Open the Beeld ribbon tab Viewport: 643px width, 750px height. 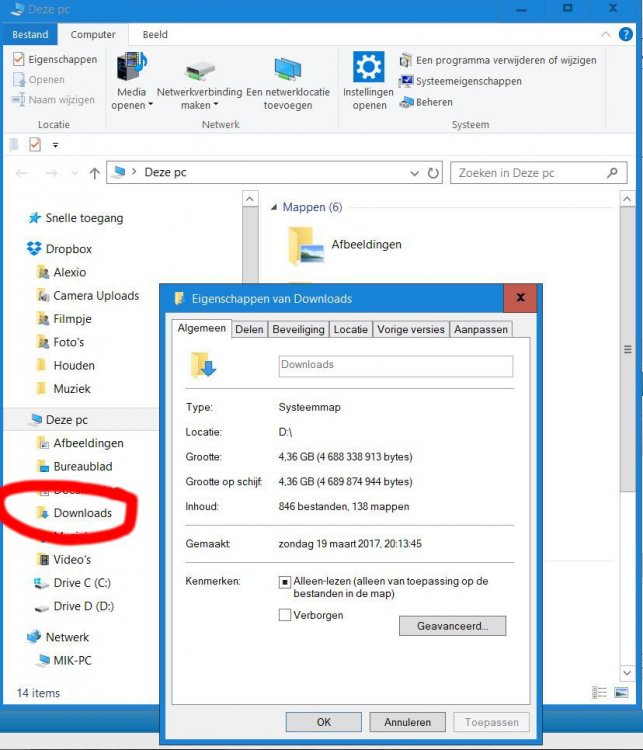[155, 34]
